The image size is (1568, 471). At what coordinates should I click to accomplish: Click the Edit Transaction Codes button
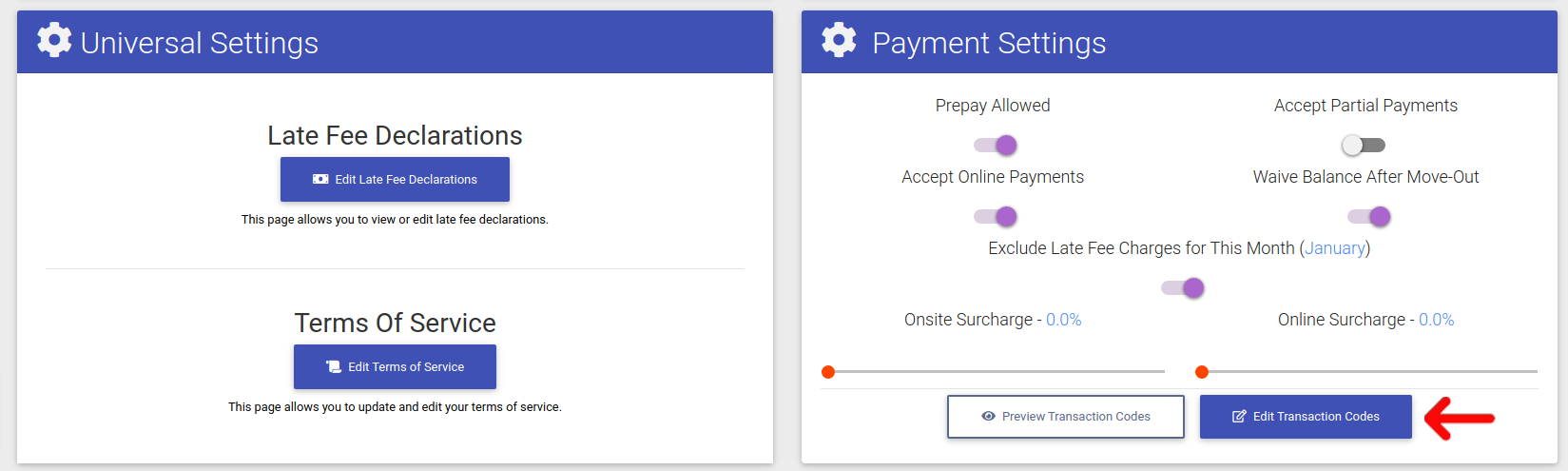pos(1306,417)
